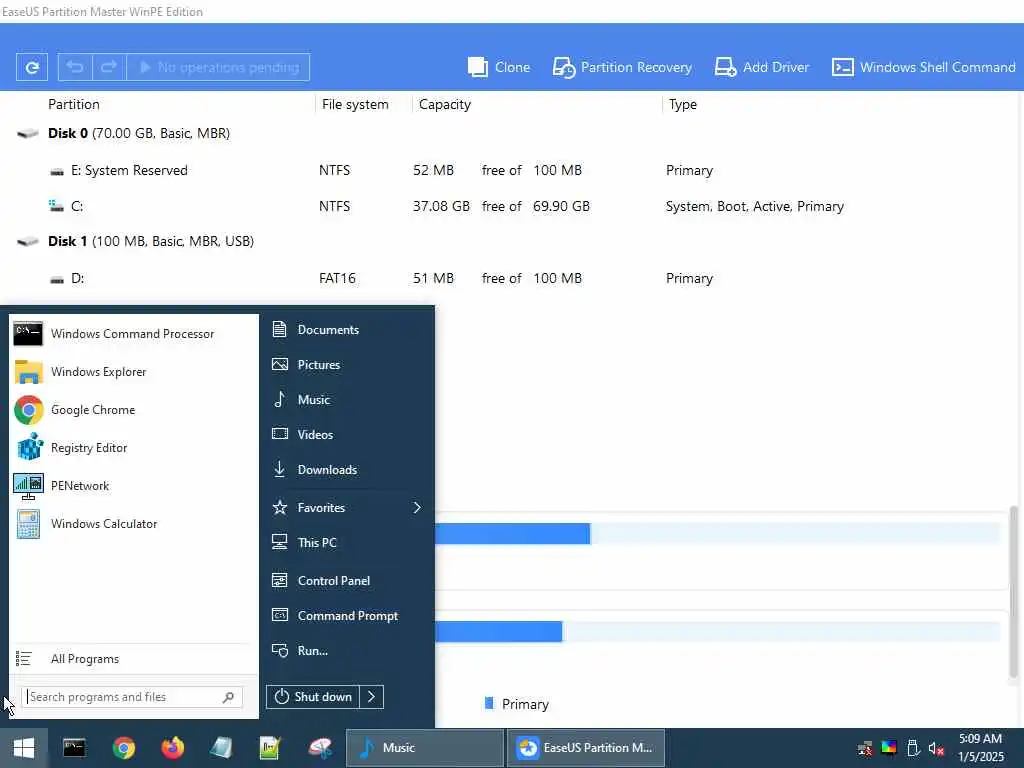Show All Programs list

click(x=133, y=659)
